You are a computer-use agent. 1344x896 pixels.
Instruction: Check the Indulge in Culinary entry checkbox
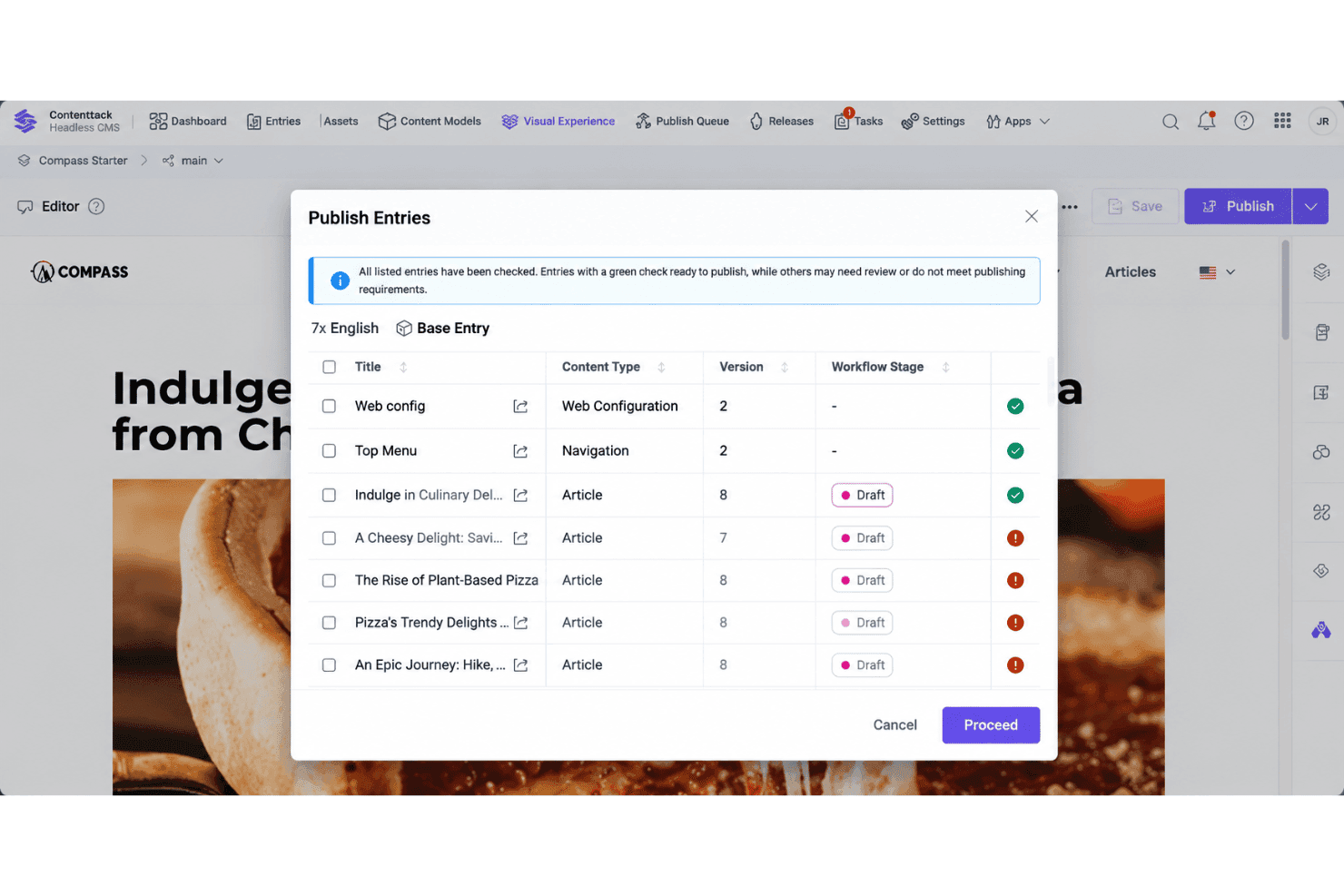329,495
